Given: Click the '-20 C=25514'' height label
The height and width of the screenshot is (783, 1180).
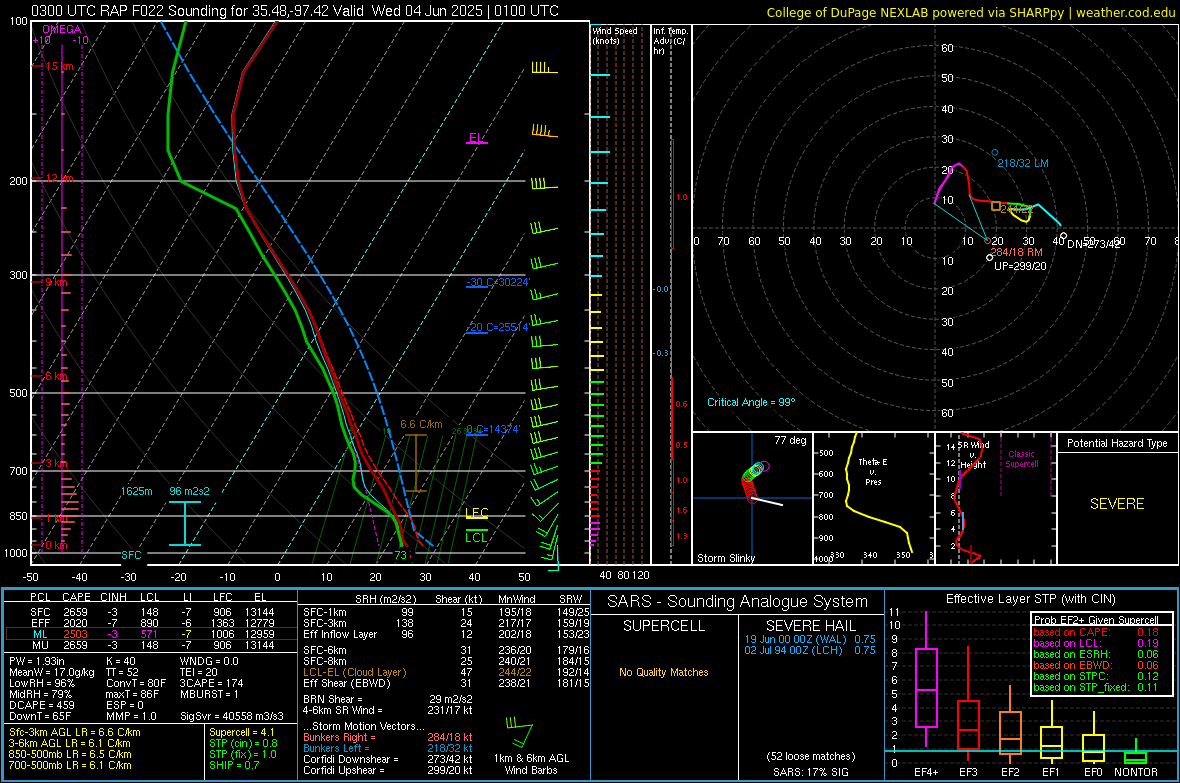Looking at the screenshot, I should [x=497, y=328].
